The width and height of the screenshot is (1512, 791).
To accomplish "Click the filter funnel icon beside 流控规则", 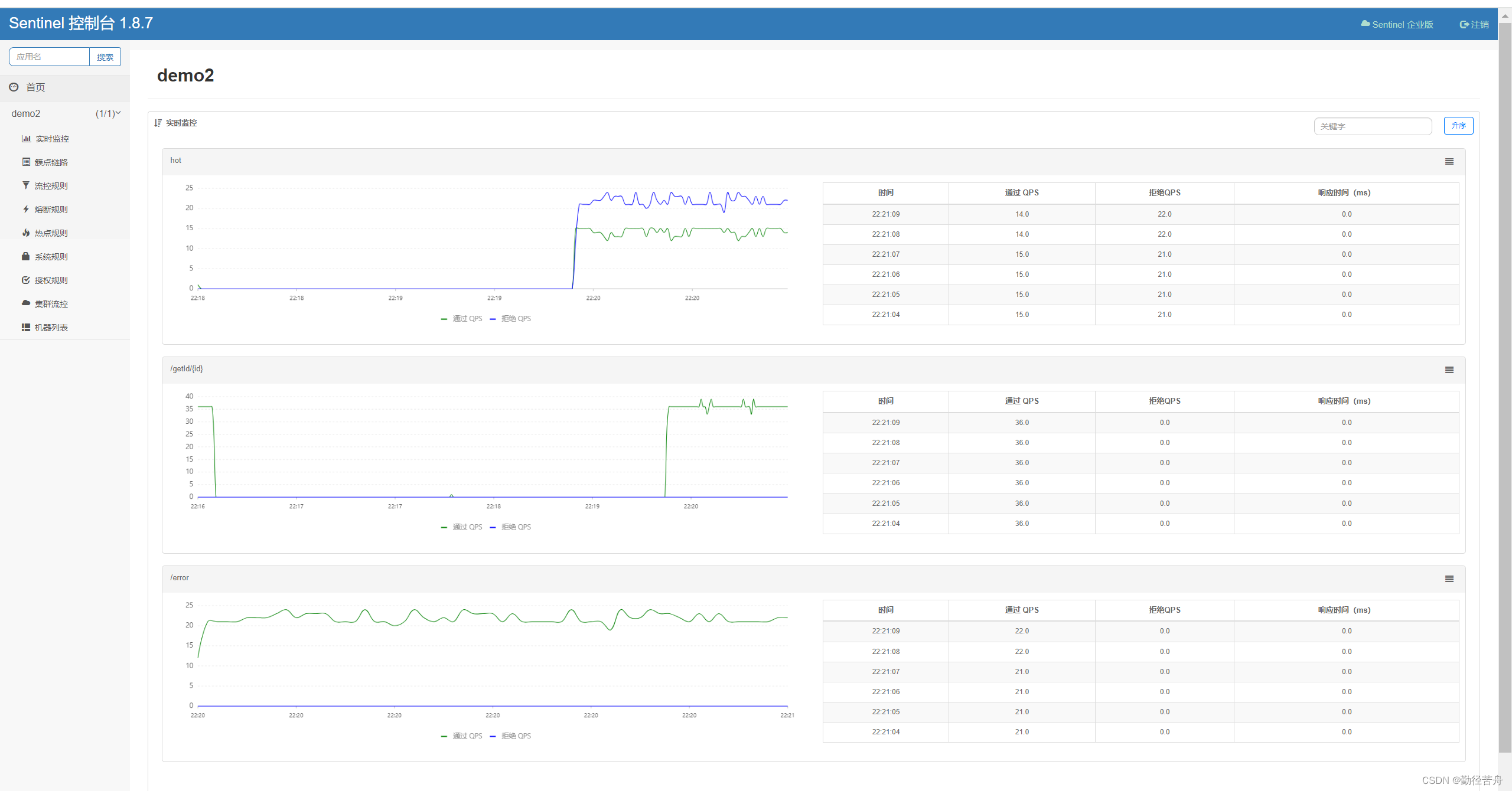I will [26, 185].
